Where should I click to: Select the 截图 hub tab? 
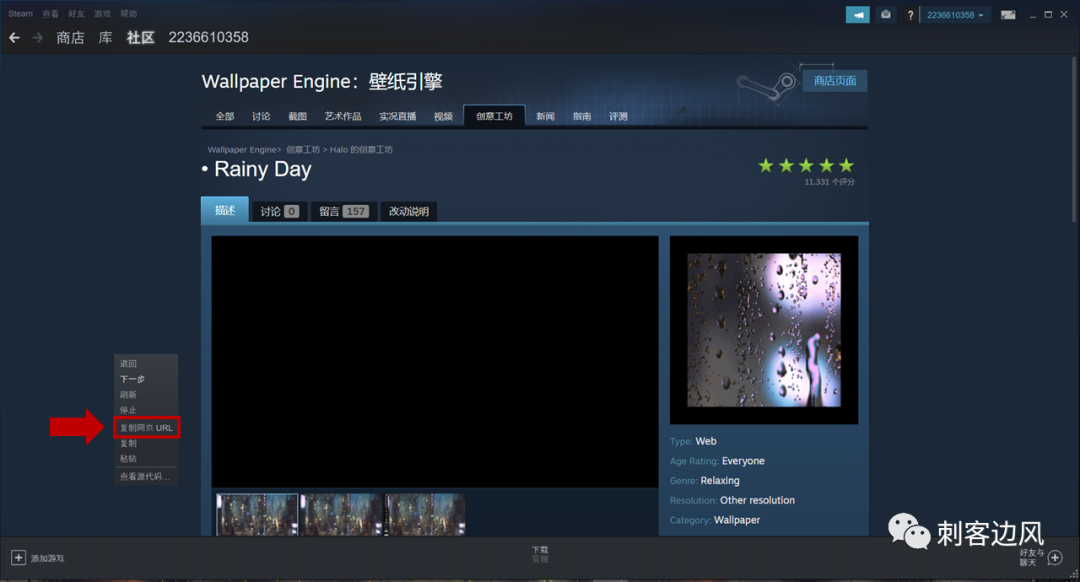click(298, 116)
